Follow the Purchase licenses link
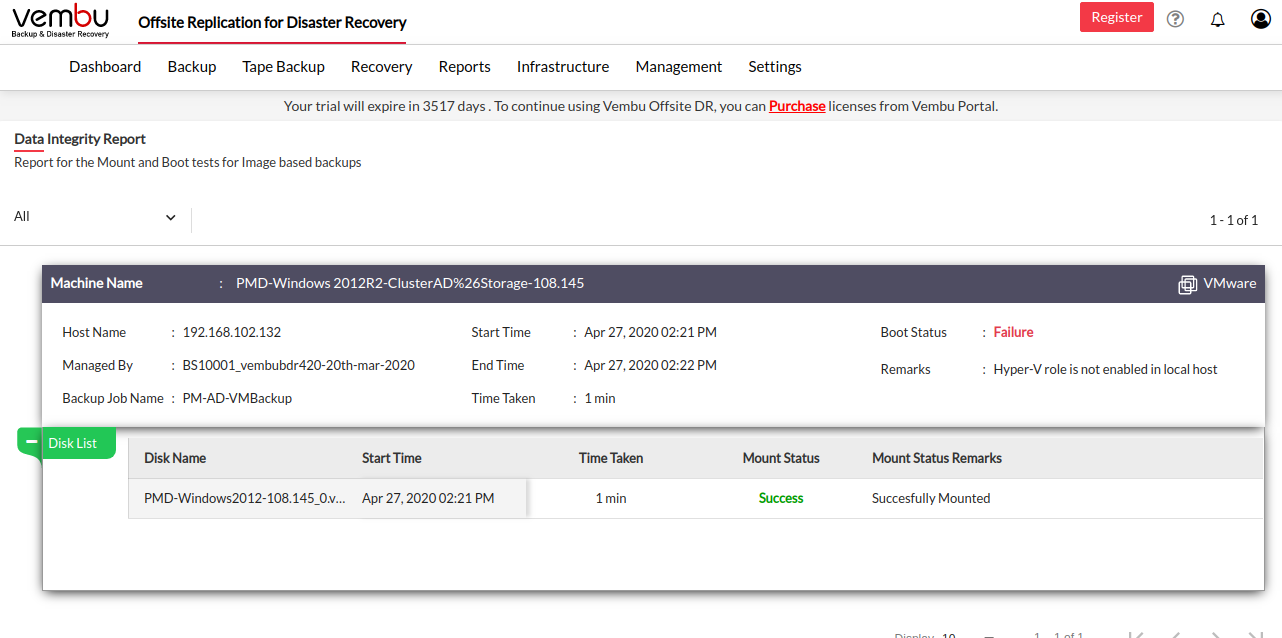This screenshot has width=1282, height=638. point(797,106)
